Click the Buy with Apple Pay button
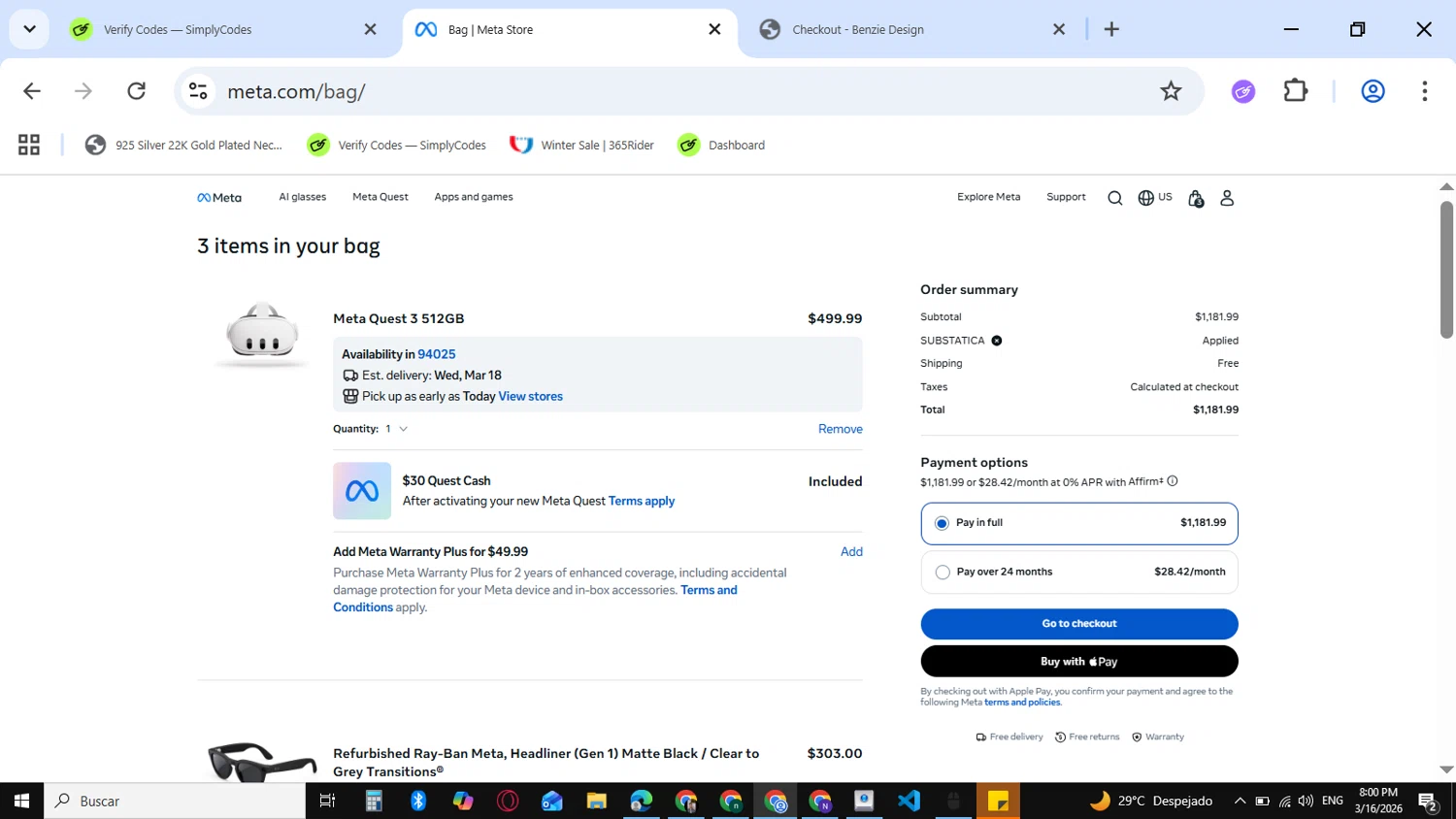Image resolution: width=1456 pixels, height=819 pixels. pos(1079,662)
